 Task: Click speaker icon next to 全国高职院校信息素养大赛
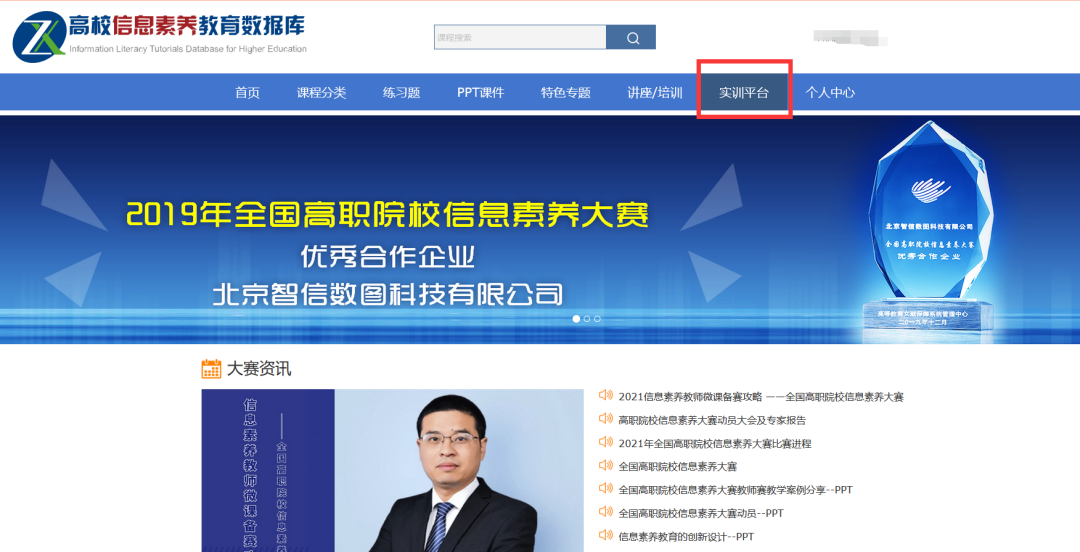pyautogui.click(x=606, y=465)
